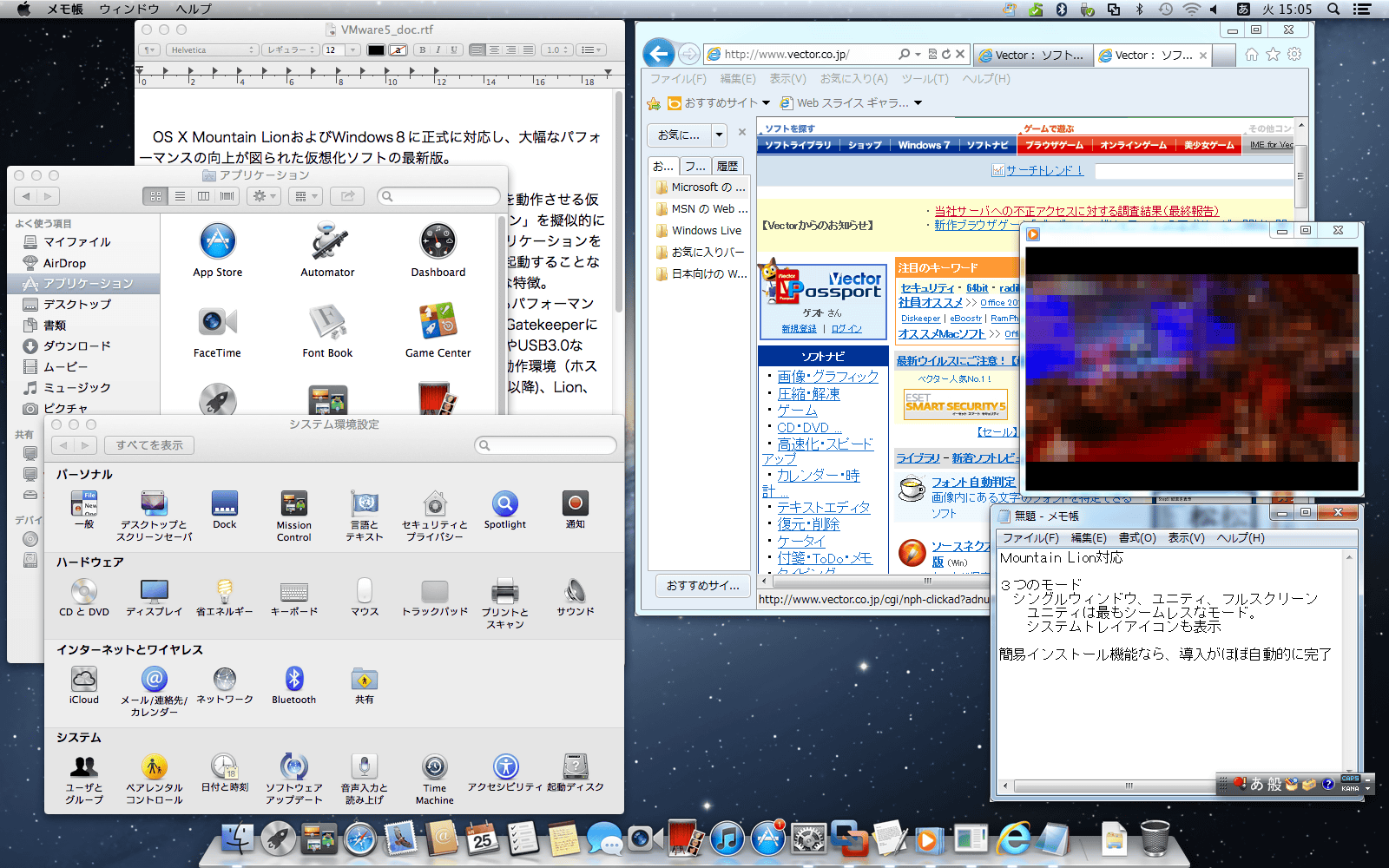Toggle italic in the VMware5_doc.rtf toolbar

[x=438, y=49]
